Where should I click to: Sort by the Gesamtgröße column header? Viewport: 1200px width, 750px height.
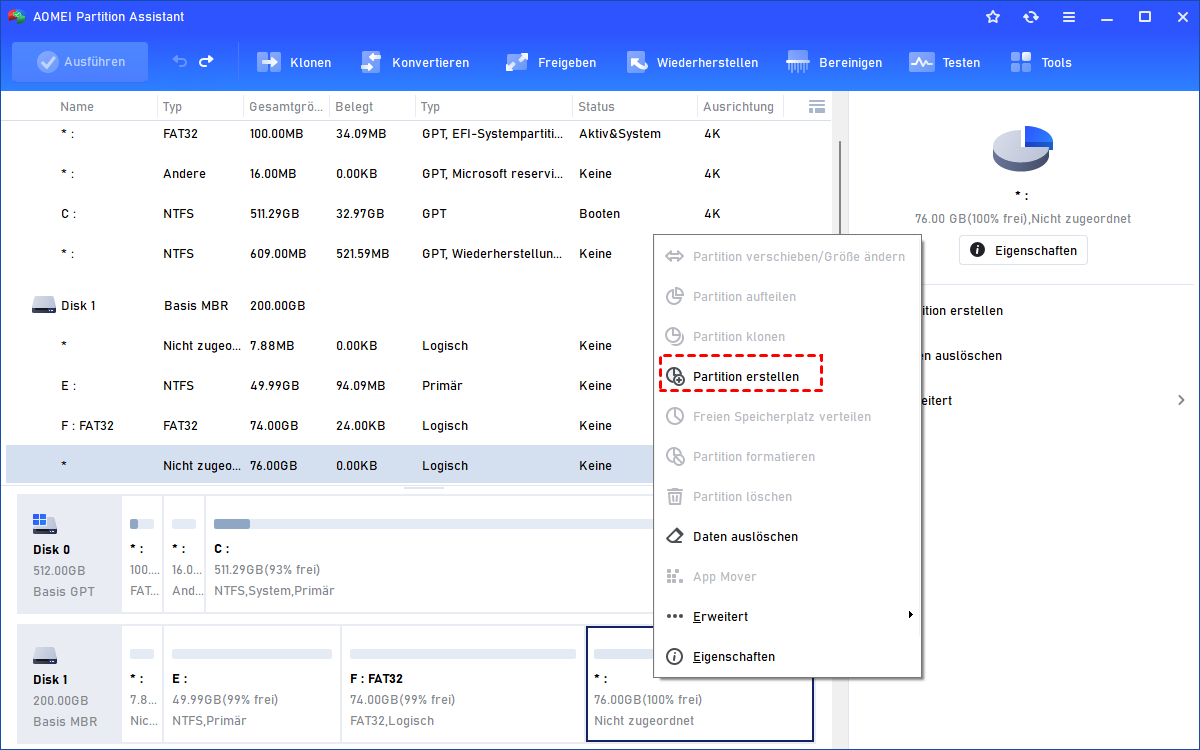click(285, 106)
